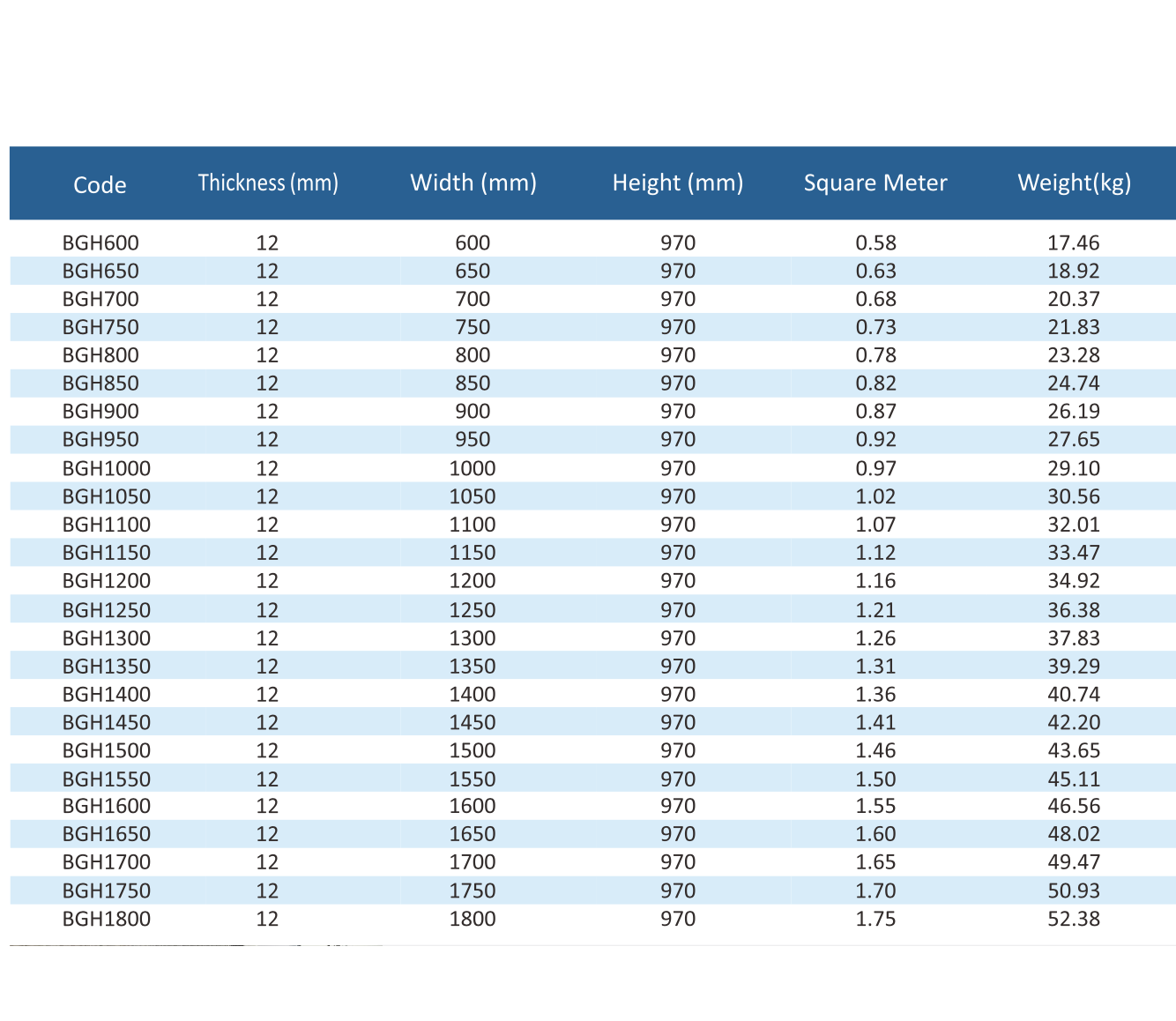
Task: Select the 52.38 weight value
Action: [x=1074, y=919]
